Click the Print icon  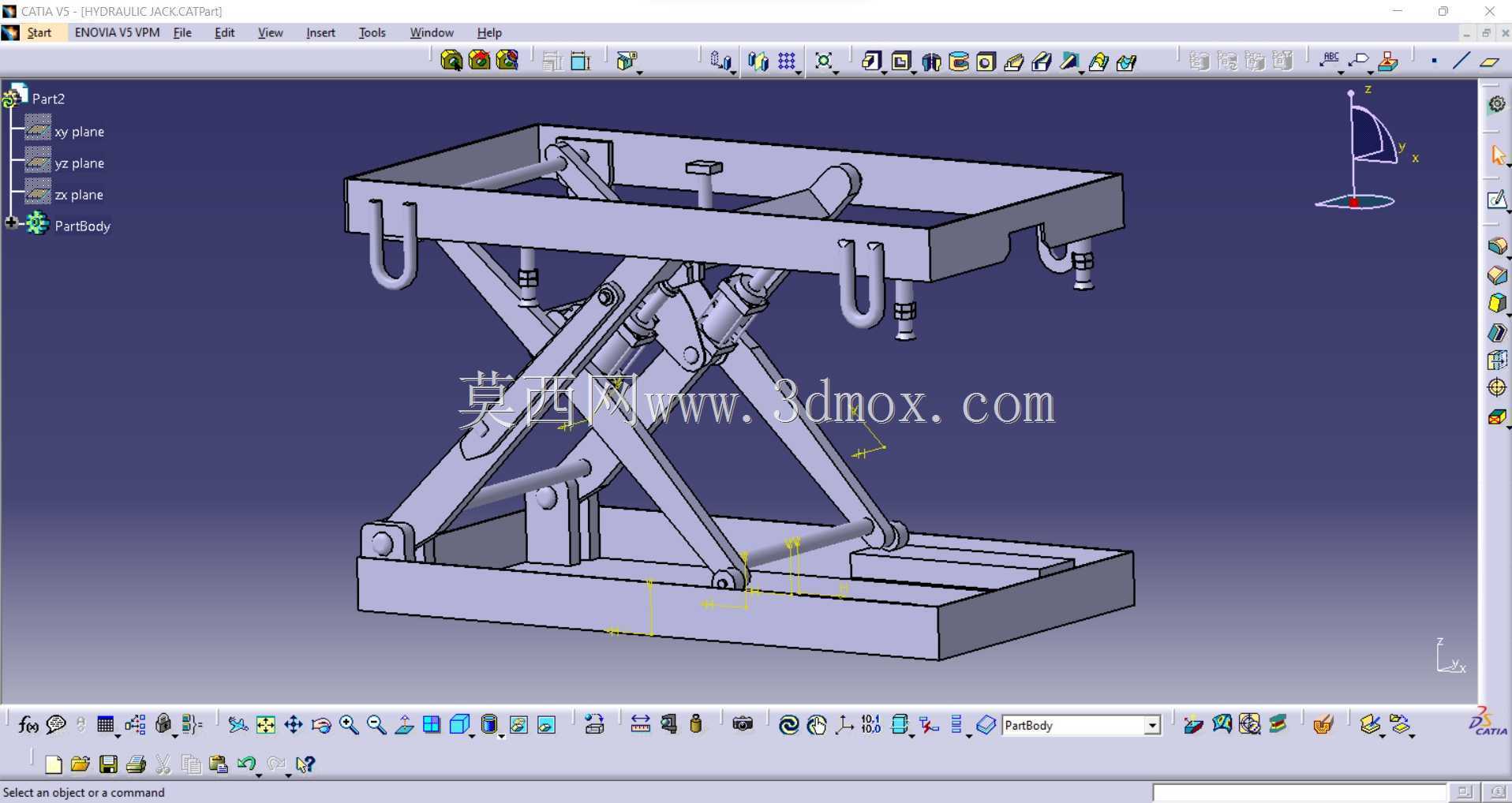pyautogui.click(x=136, y=764)
